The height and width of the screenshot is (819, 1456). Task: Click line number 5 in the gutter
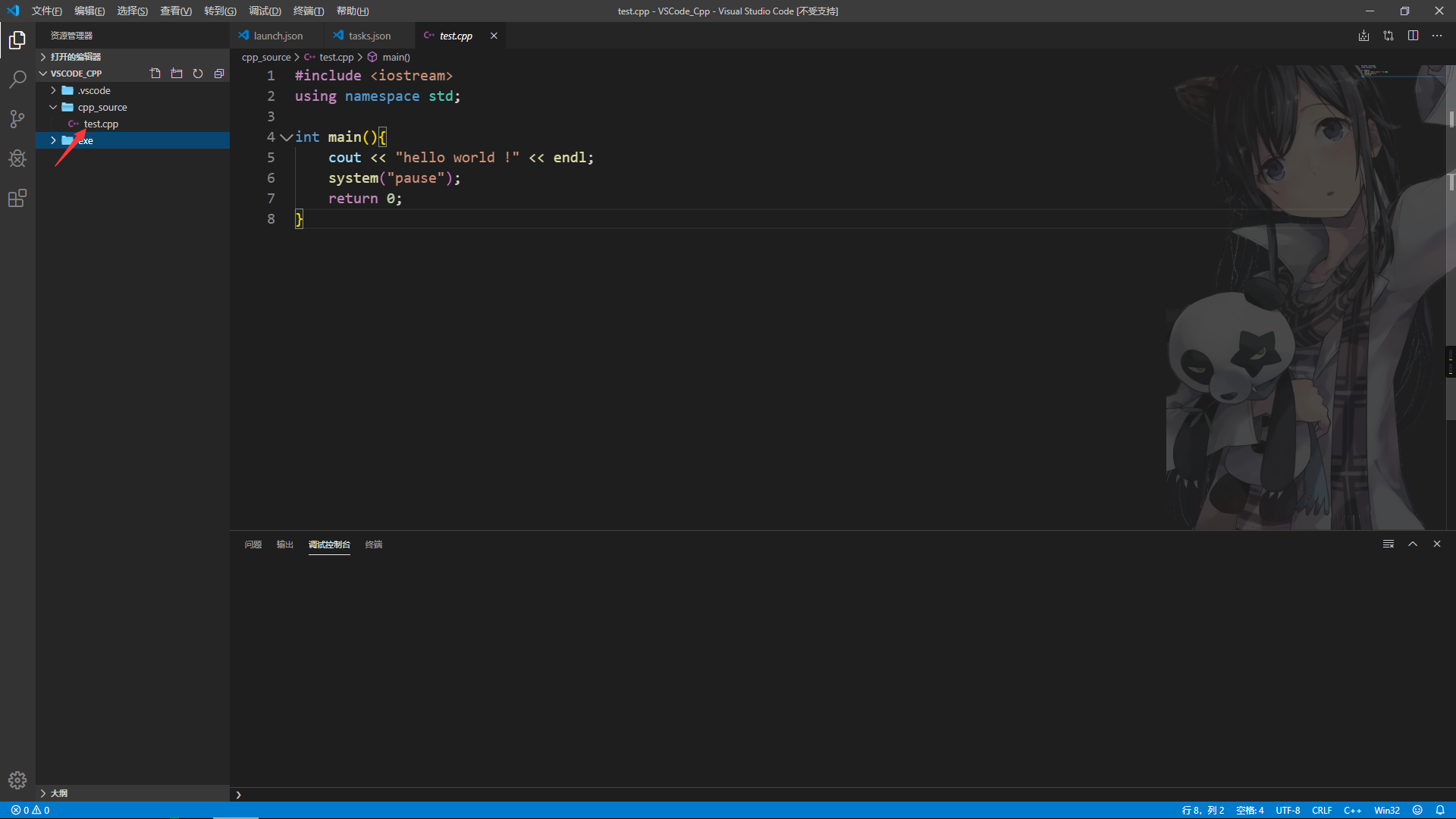pyautogui.click(x=271, y=158)
